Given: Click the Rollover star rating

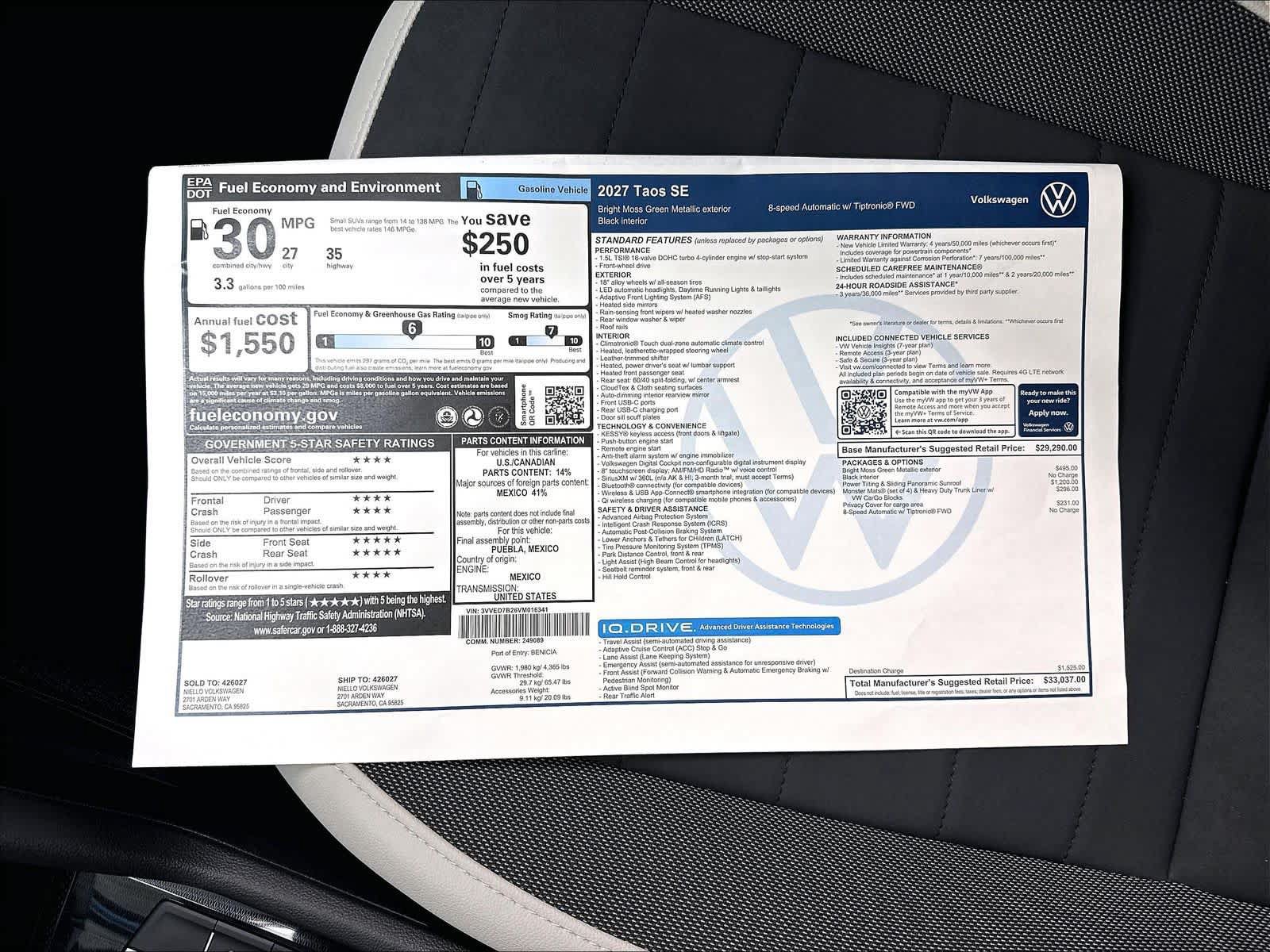Looking at the screenshot, I should pos(372,575).
